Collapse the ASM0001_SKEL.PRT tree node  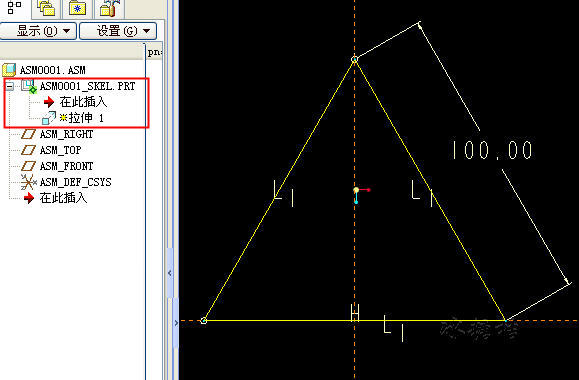[10, 87]
